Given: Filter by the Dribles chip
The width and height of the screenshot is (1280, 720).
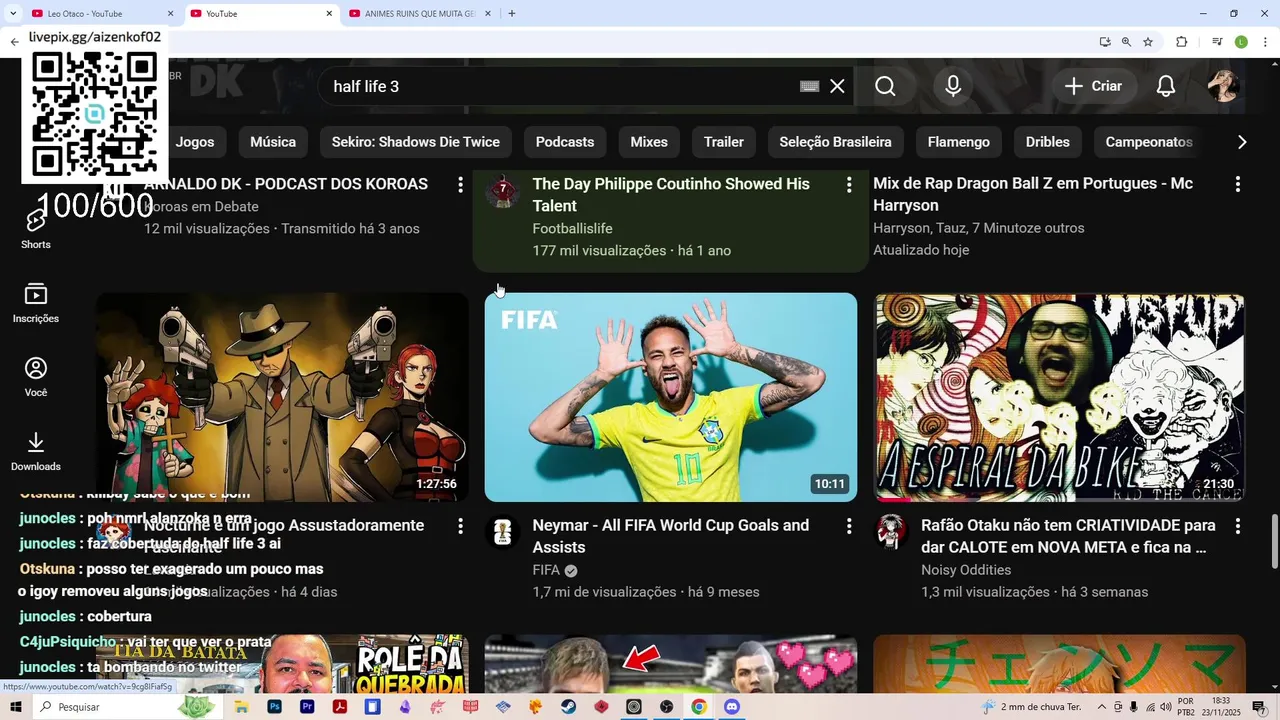Looking at the screenshot, I should (x=1048, y=142).
